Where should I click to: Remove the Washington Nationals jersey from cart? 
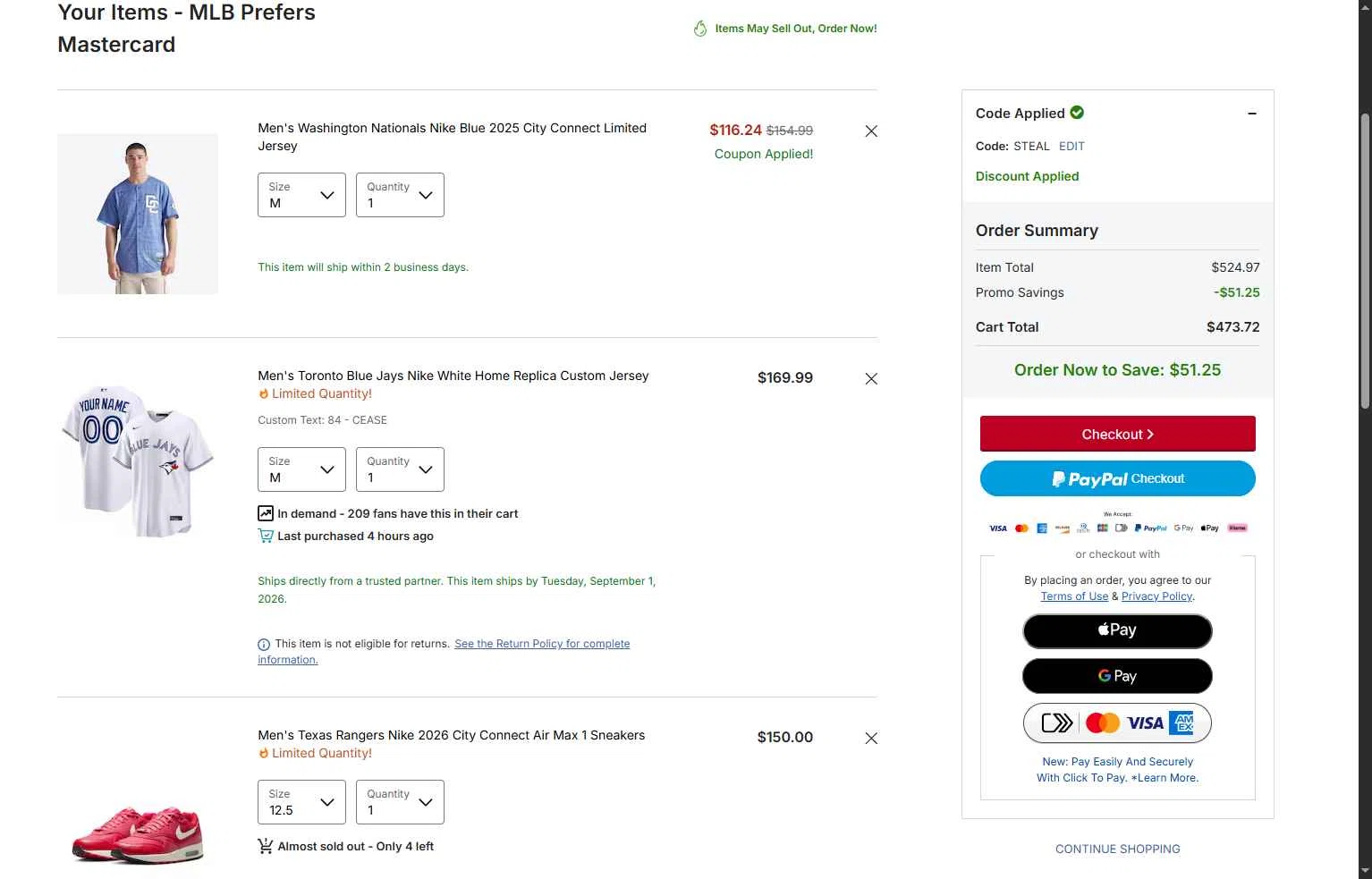pos(871,131)
